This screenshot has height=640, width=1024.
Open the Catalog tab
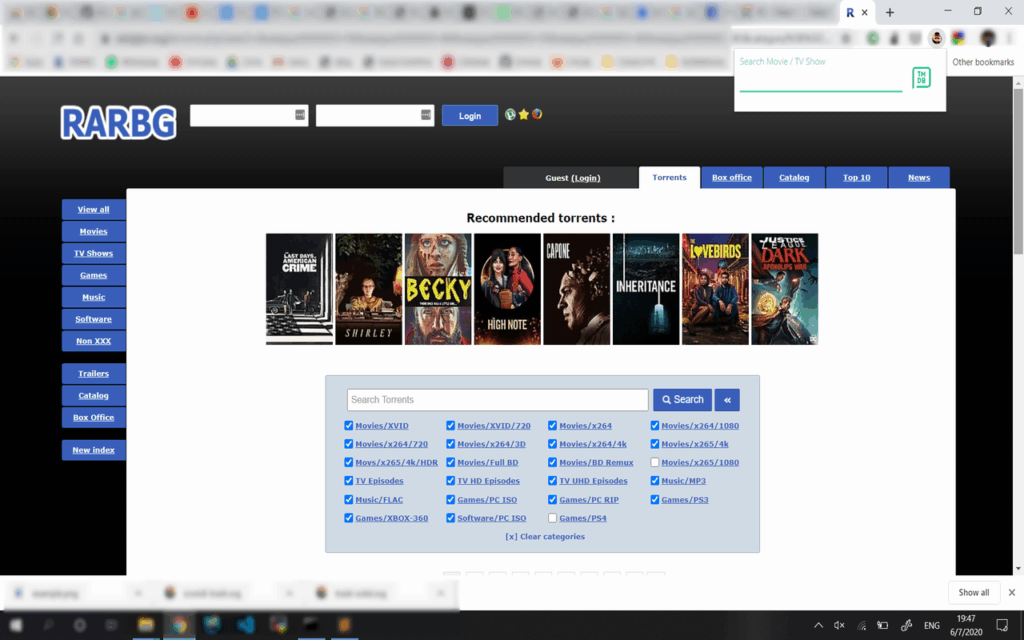(794, 178)
